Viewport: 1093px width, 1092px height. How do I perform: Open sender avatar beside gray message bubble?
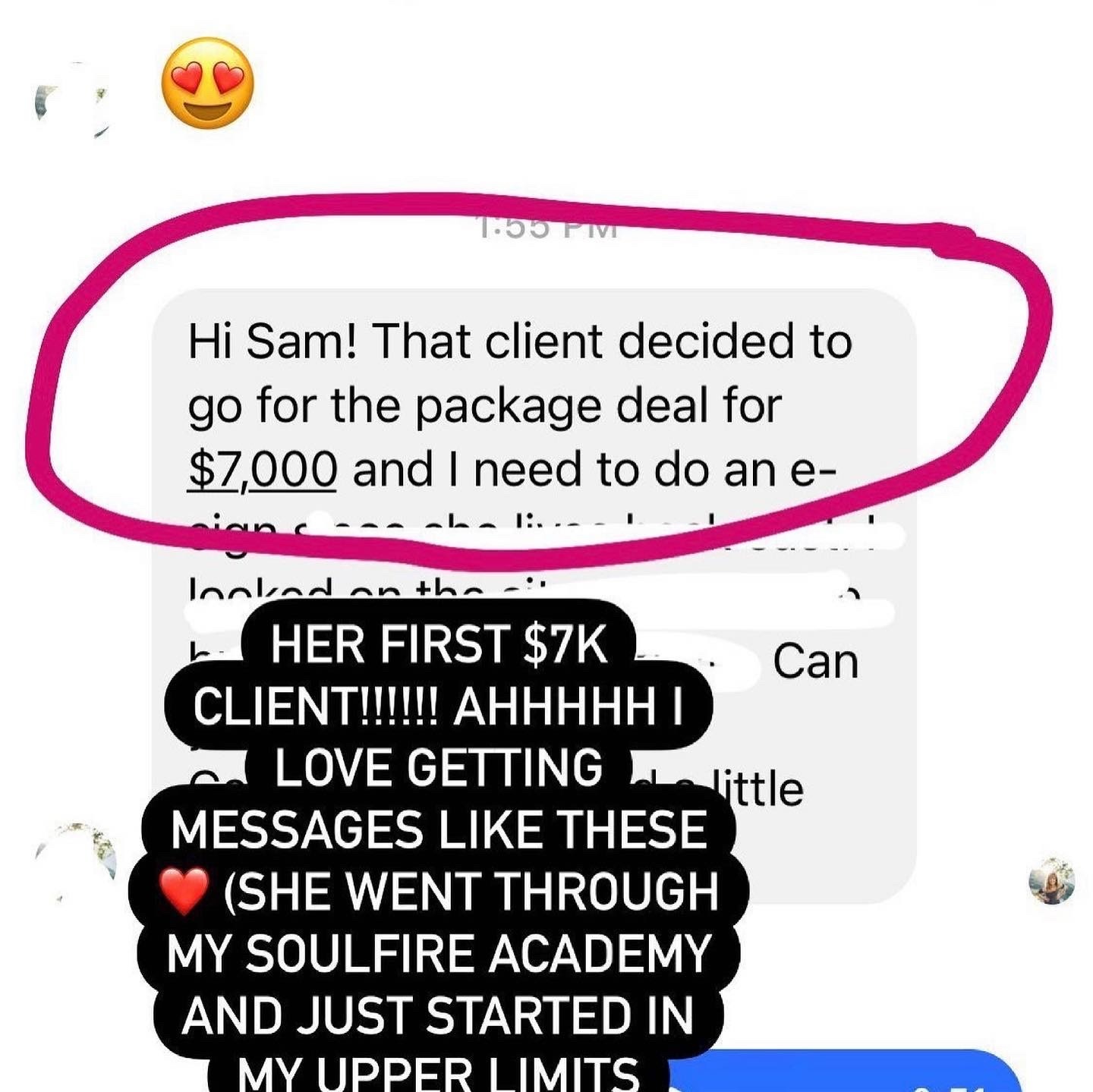pos(76,863)
